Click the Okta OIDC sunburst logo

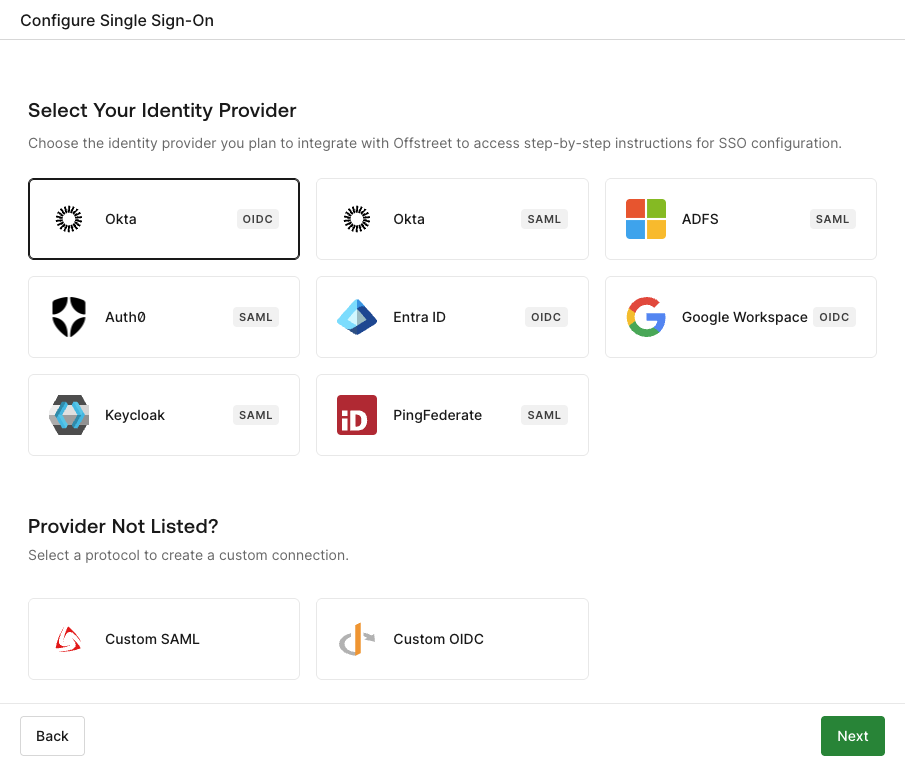(69, 219)
